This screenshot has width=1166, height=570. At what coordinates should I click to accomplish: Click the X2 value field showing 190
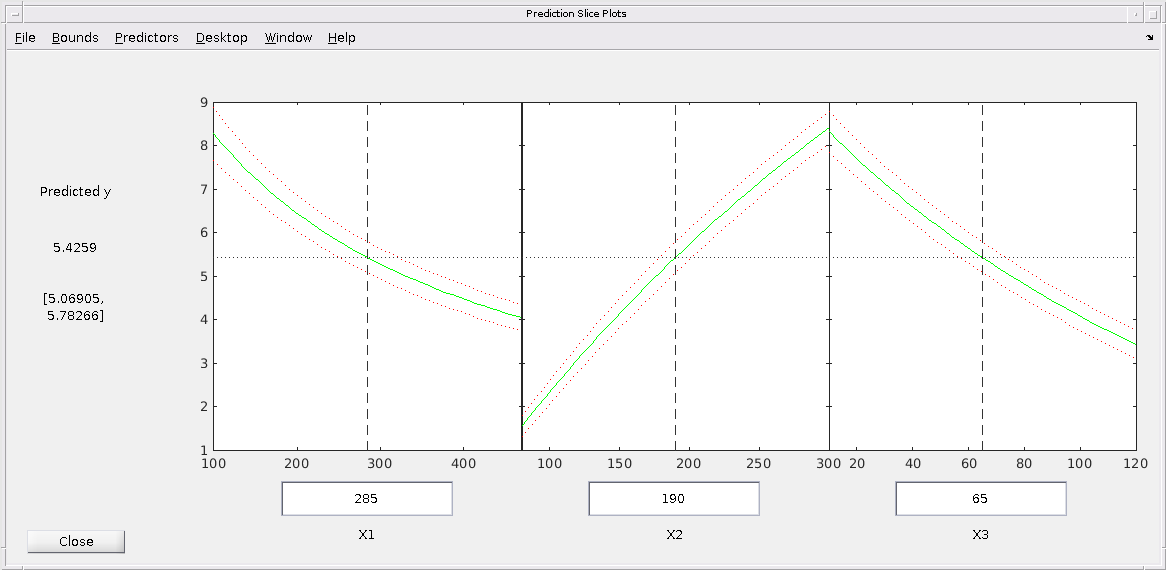(674, 499)
